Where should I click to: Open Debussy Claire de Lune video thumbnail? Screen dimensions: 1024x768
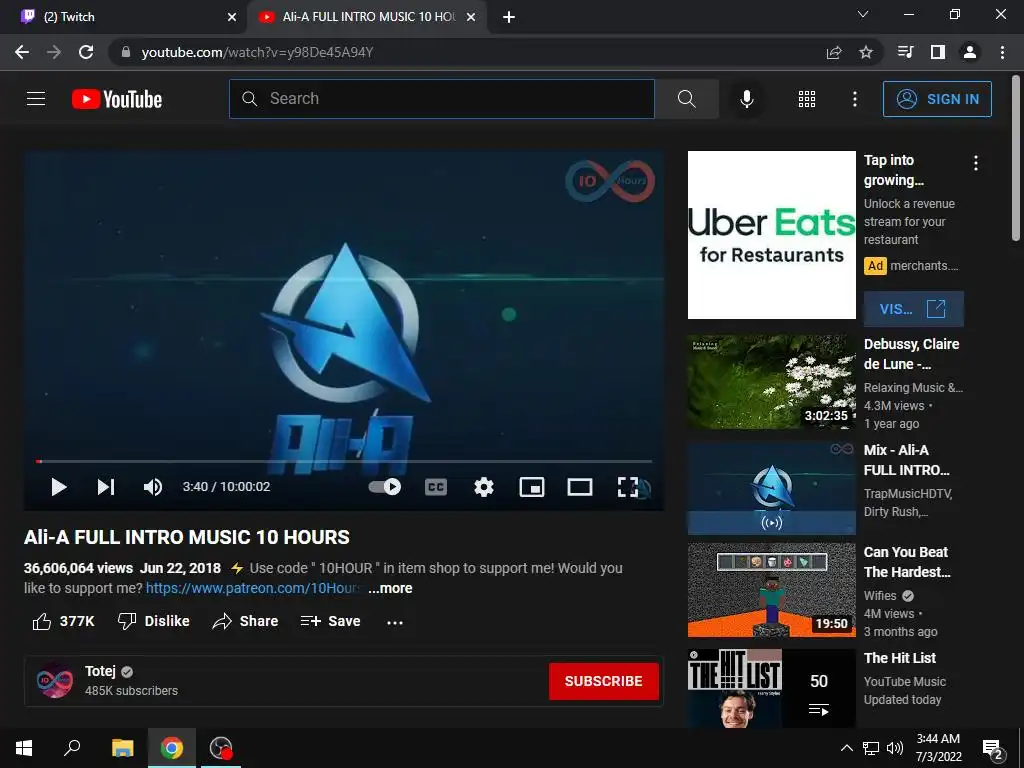771,382
